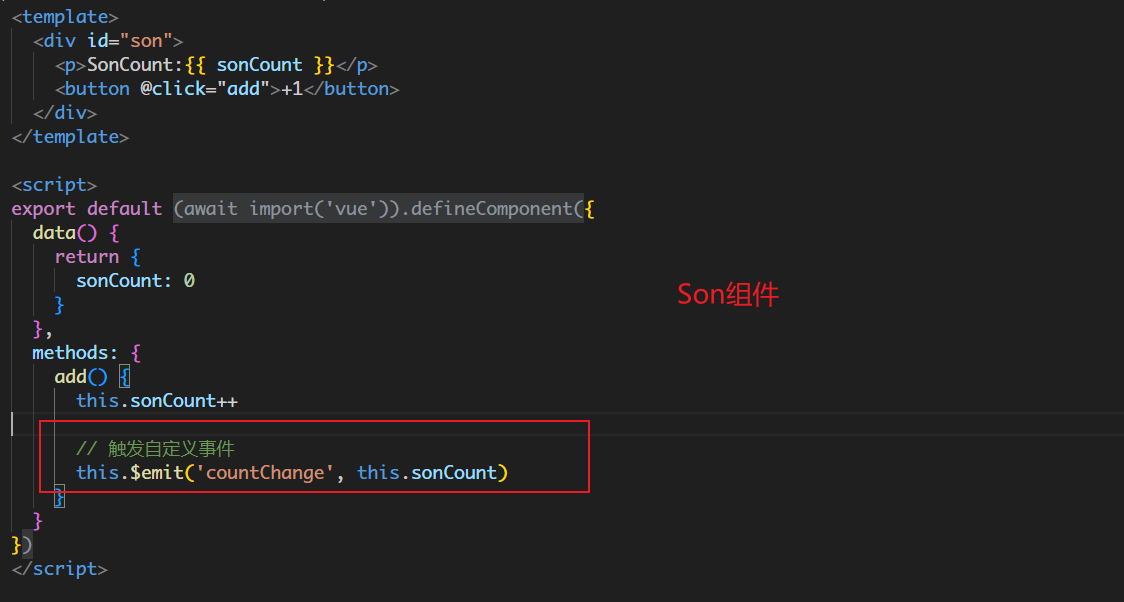
Task: Click the sonCount: 0 property line
Action: 135,281
